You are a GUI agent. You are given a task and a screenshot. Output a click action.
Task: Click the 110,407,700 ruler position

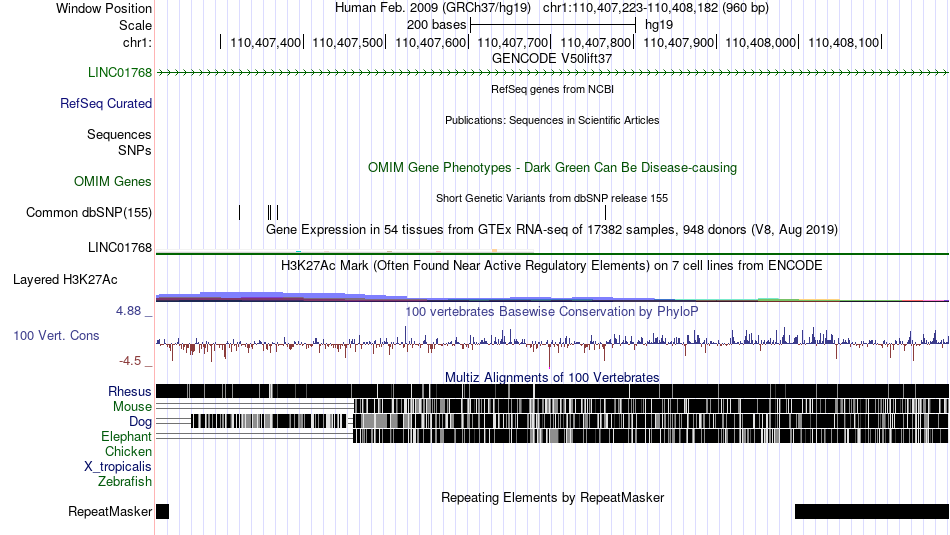coord(513,42)
